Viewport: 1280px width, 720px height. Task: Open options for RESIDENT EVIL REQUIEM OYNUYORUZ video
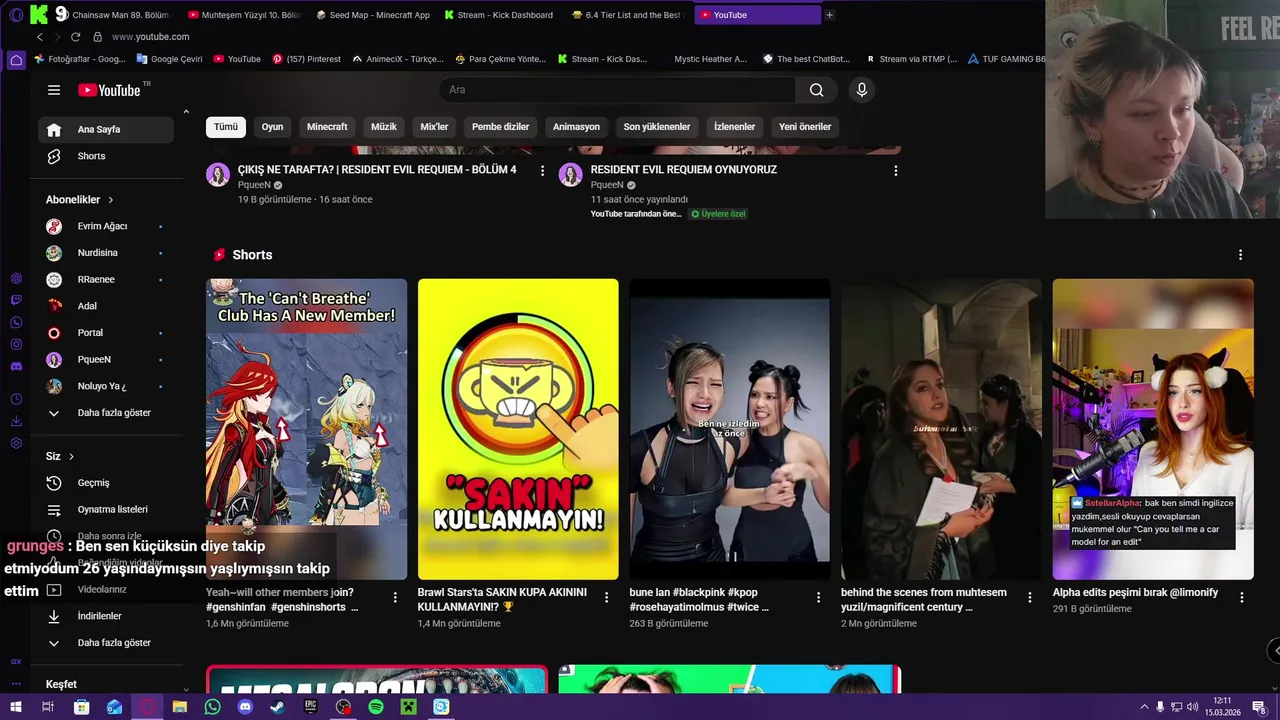pos(895,171)
